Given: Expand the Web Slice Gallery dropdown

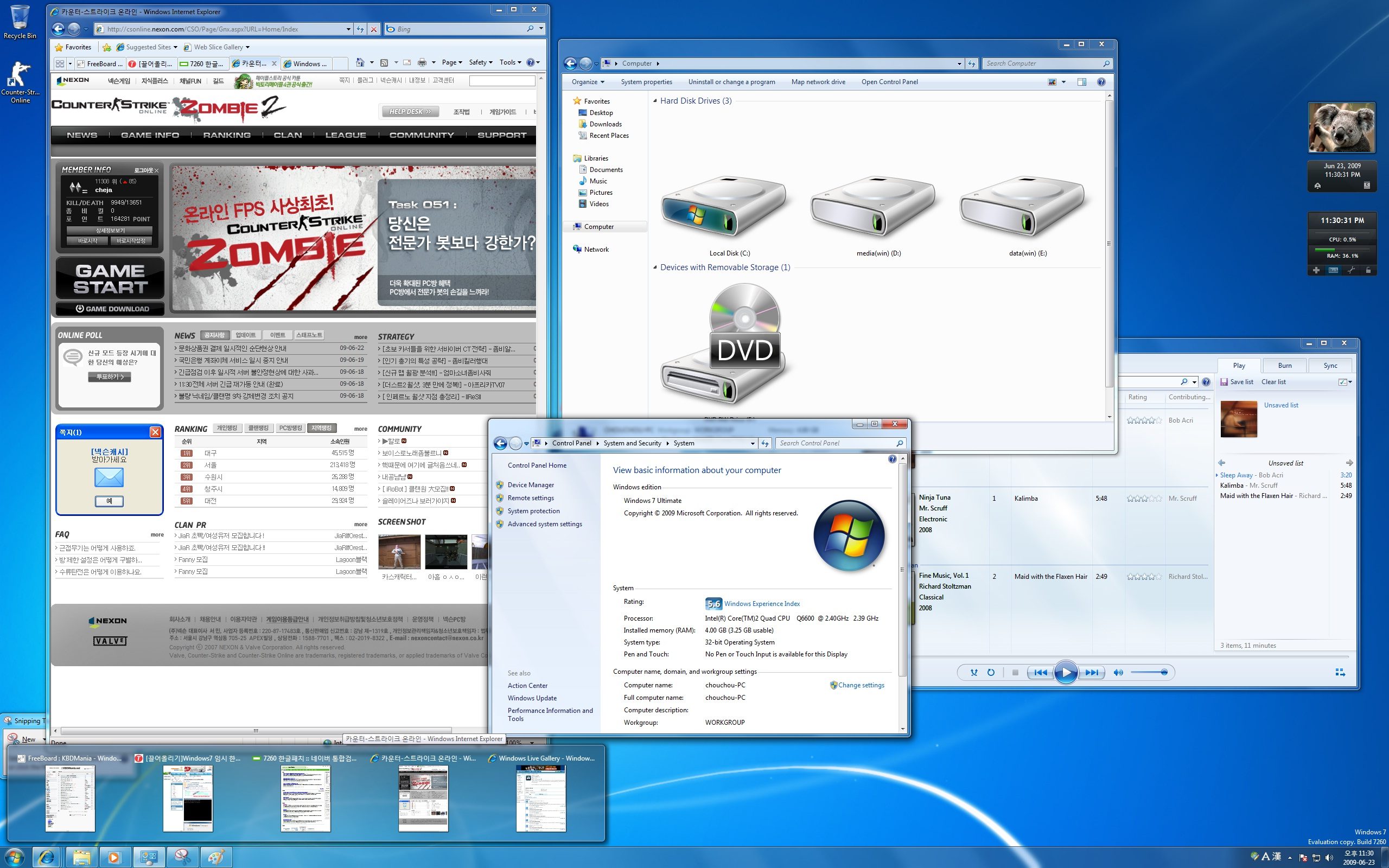Looking at the screenshot, I should pos(247,47).
